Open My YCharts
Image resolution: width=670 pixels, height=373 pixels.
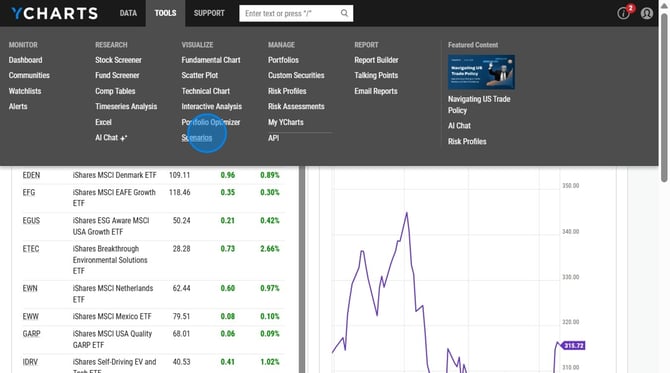(286, 122)
